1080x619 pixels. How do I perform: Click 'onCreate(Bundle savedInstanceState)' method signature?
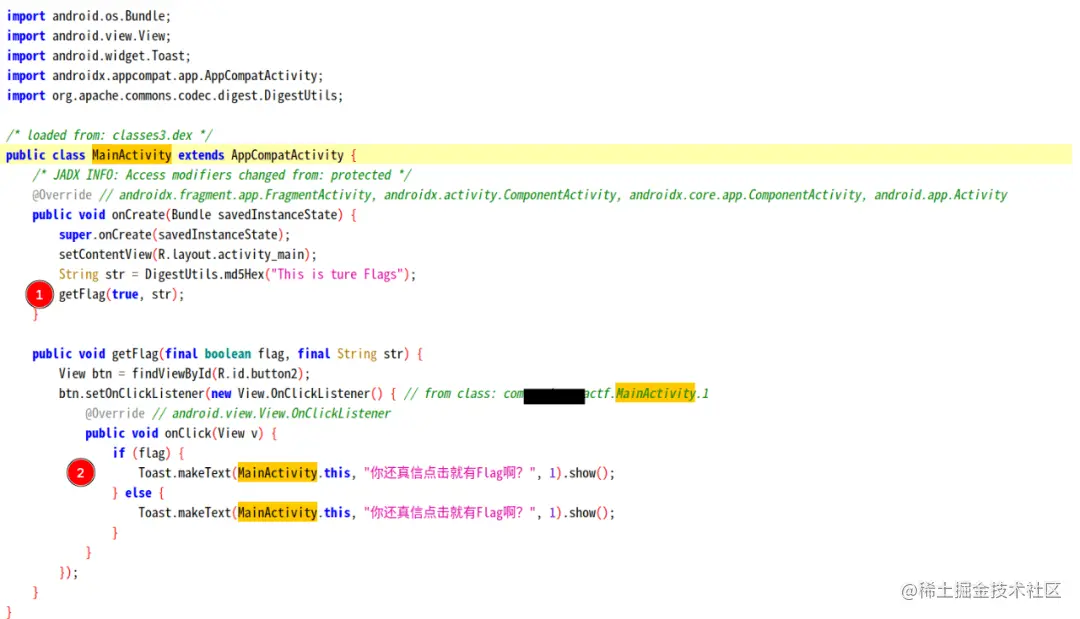pyautogui.click(x=227, y=215)
